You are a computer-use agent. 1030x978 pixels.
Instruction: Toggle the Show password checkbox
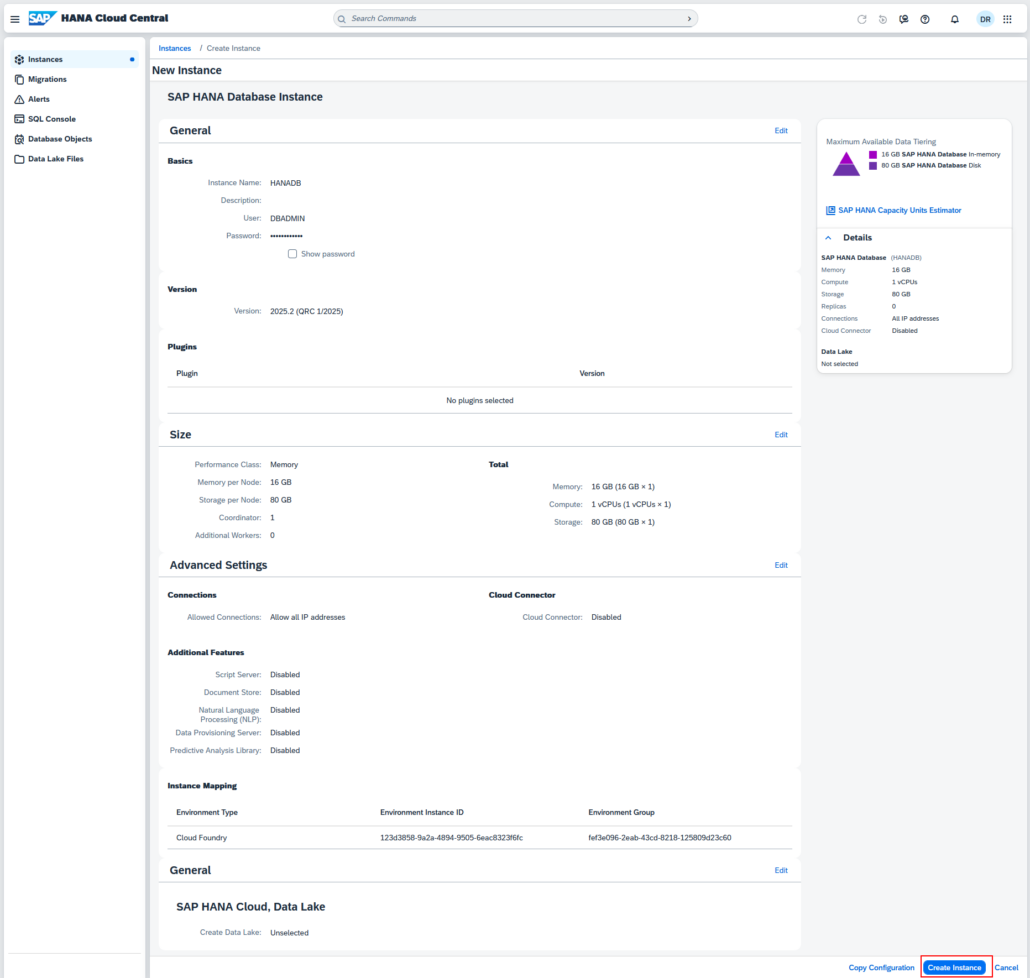click(x=292, y=254)
